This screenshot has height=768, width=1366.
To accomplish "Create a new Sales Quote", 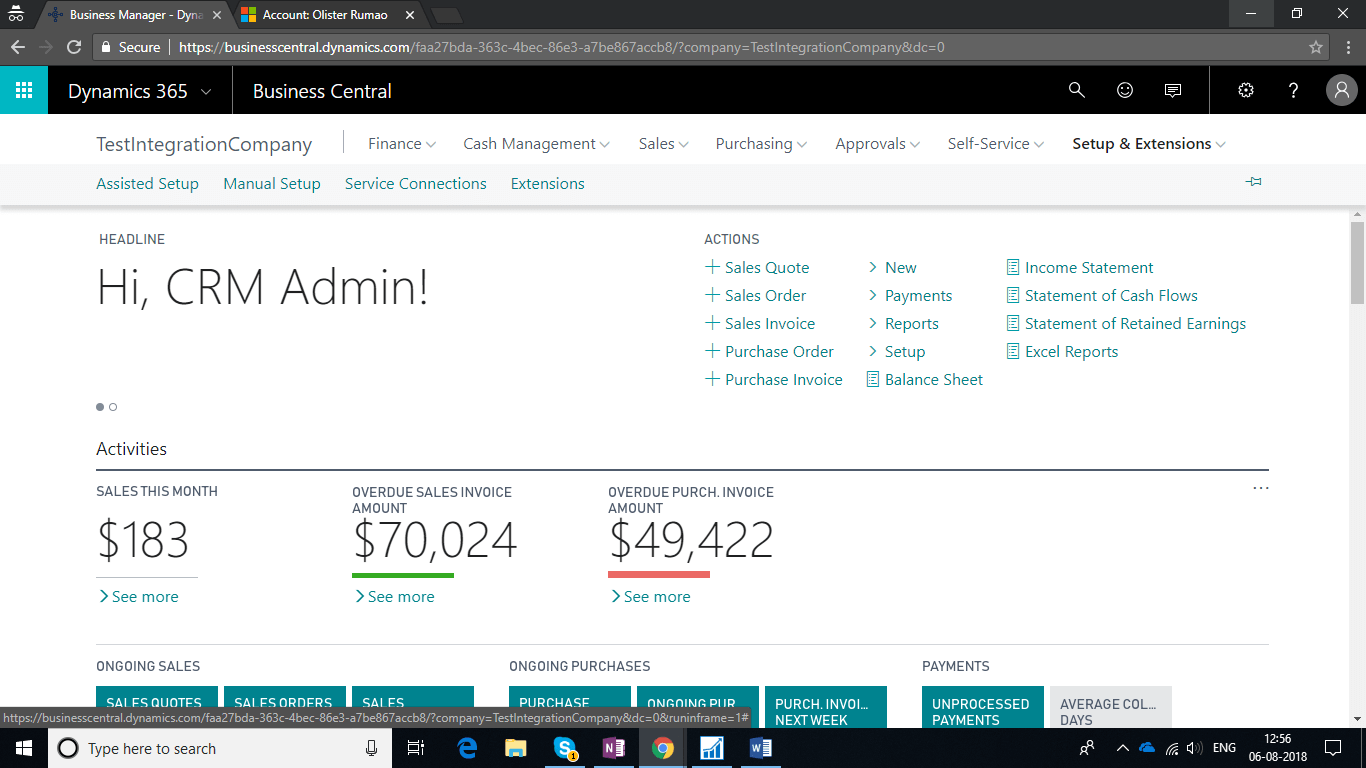I will [766, 268].
